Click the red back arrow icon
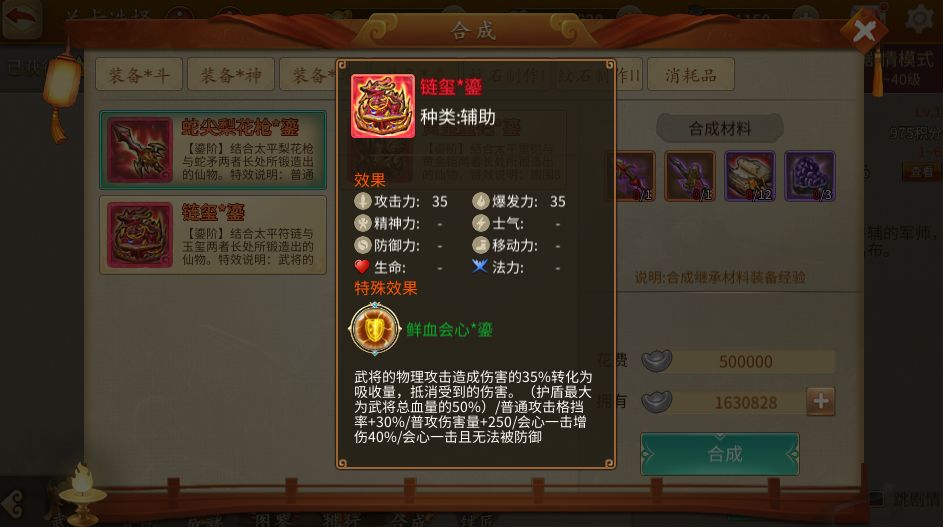Screen dimensions: 943x527 coord(21,18)
